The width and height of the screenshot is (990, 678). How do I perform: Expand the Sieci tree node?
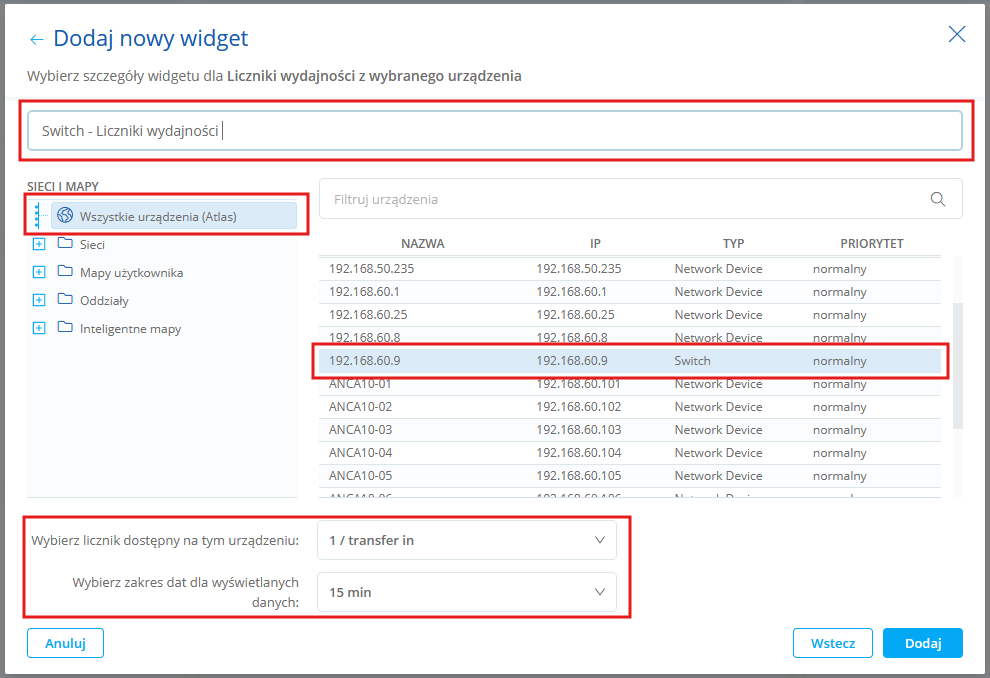pos(39,244)
